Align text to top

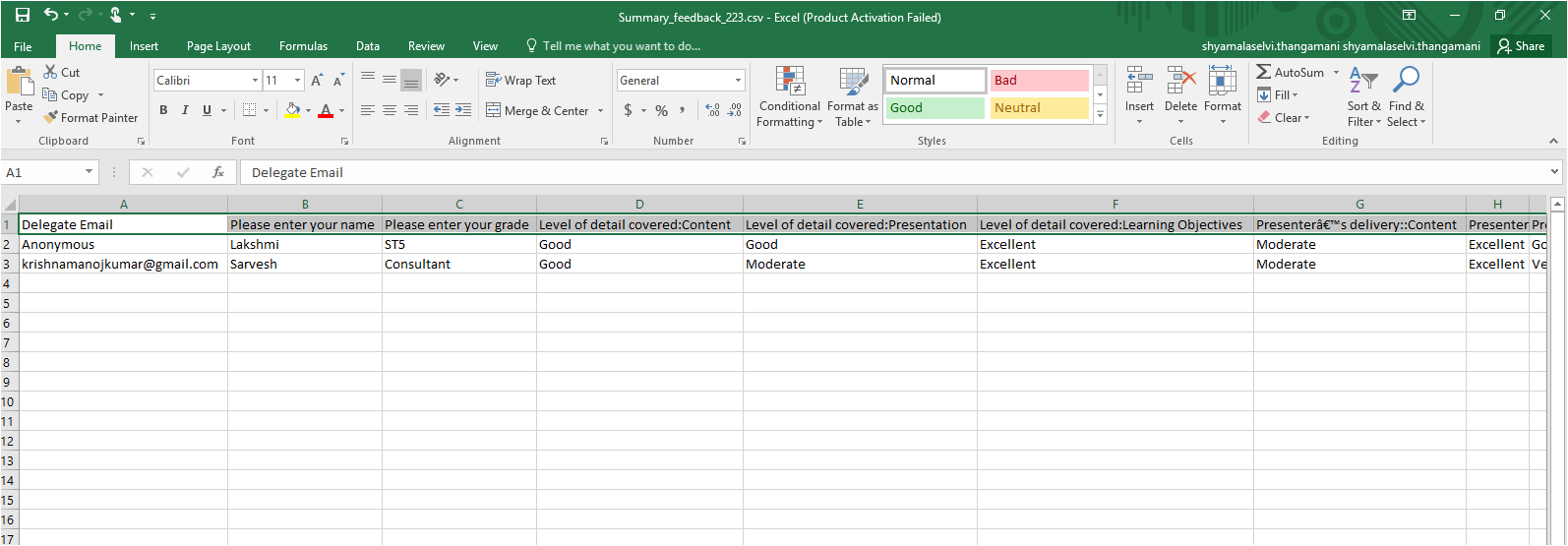tap(368, 80)
